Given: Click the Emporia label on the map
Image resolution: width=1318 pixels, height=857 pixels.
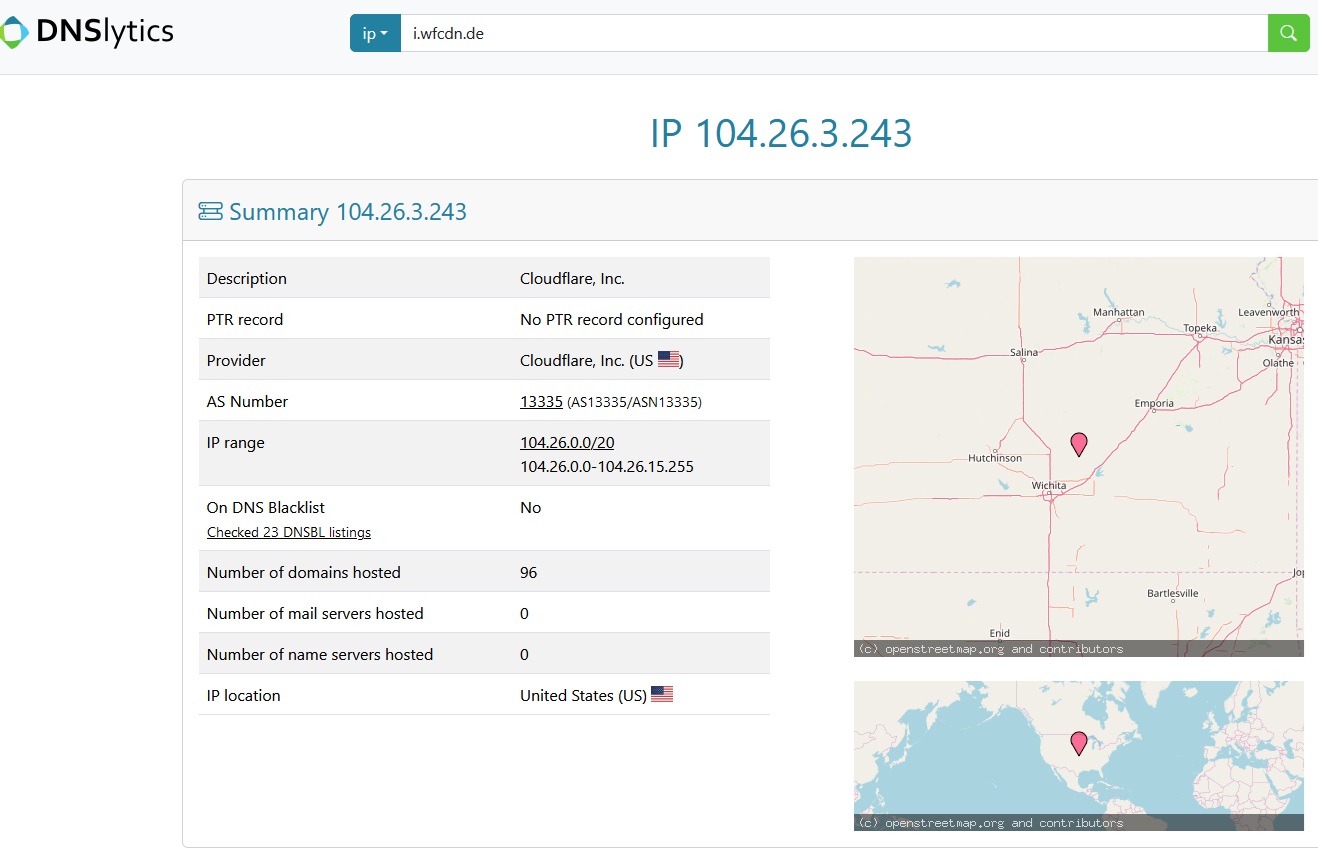Looking at the screenshot, I should (x=1154, y=404).
